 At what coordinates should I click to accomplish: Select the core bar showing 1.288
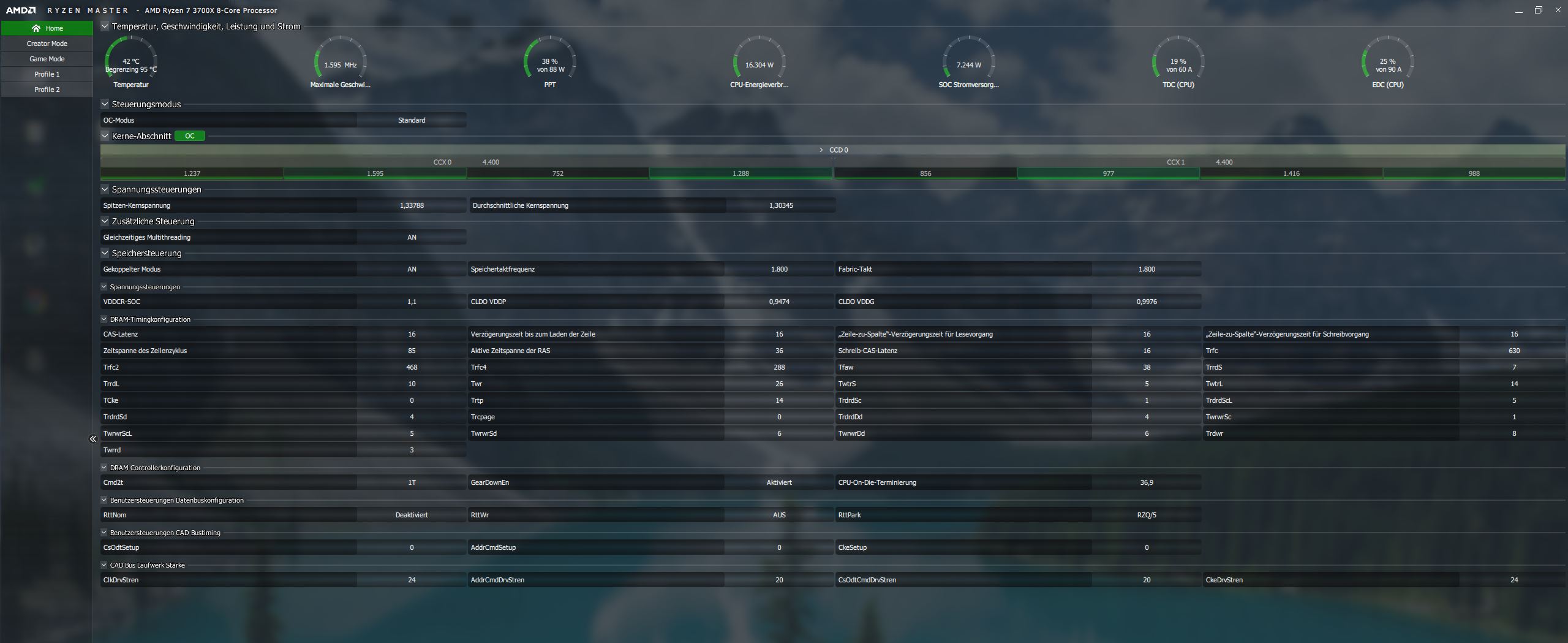741,173
